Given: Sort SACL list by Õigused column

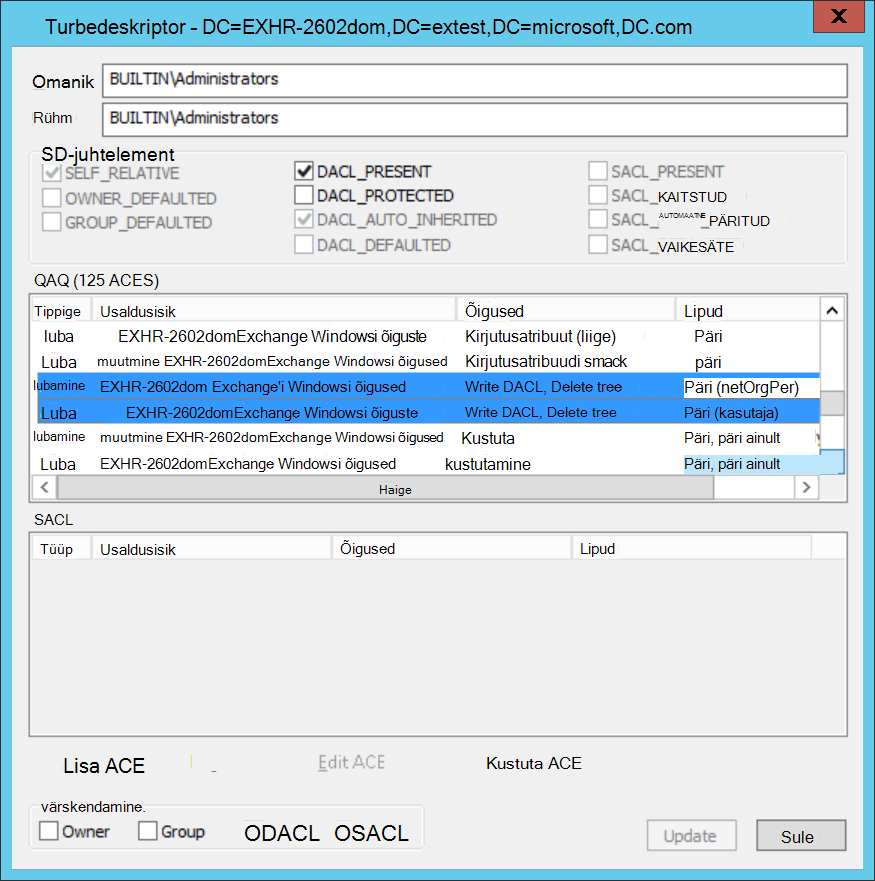Looking at the screenshot, I should tap(452, 548).
